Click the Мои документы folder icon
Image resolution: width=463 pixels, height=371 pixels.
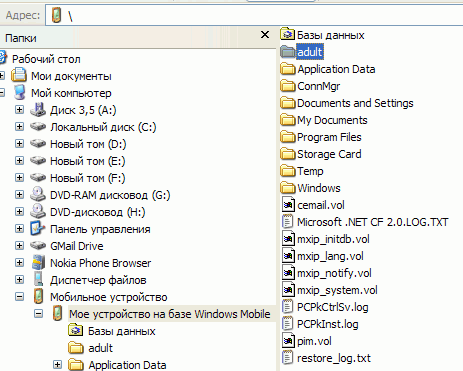pos(19,75)
